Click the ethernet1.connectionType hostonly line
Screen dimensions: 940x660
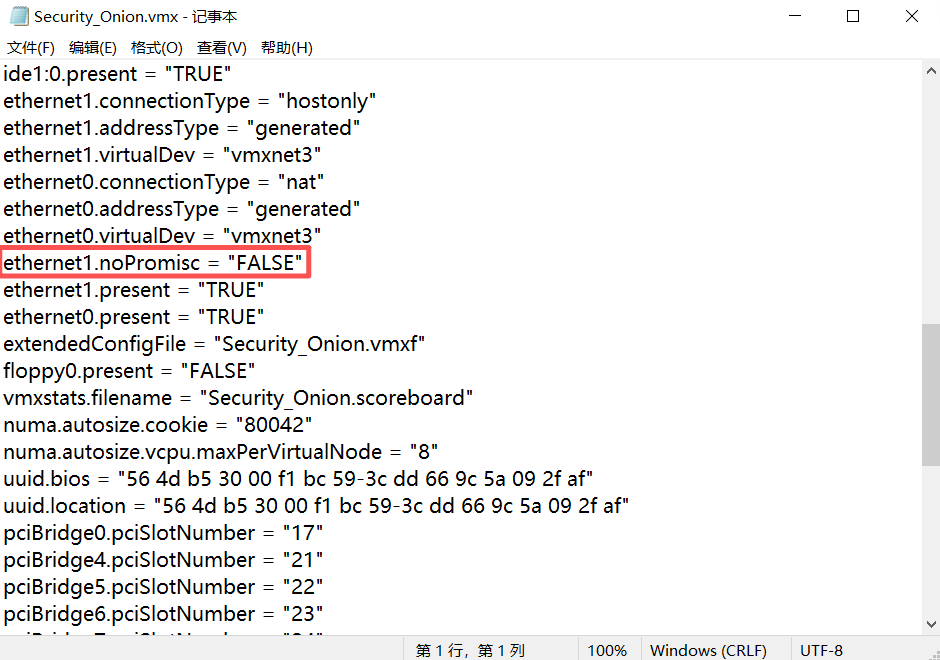point(189,101)
